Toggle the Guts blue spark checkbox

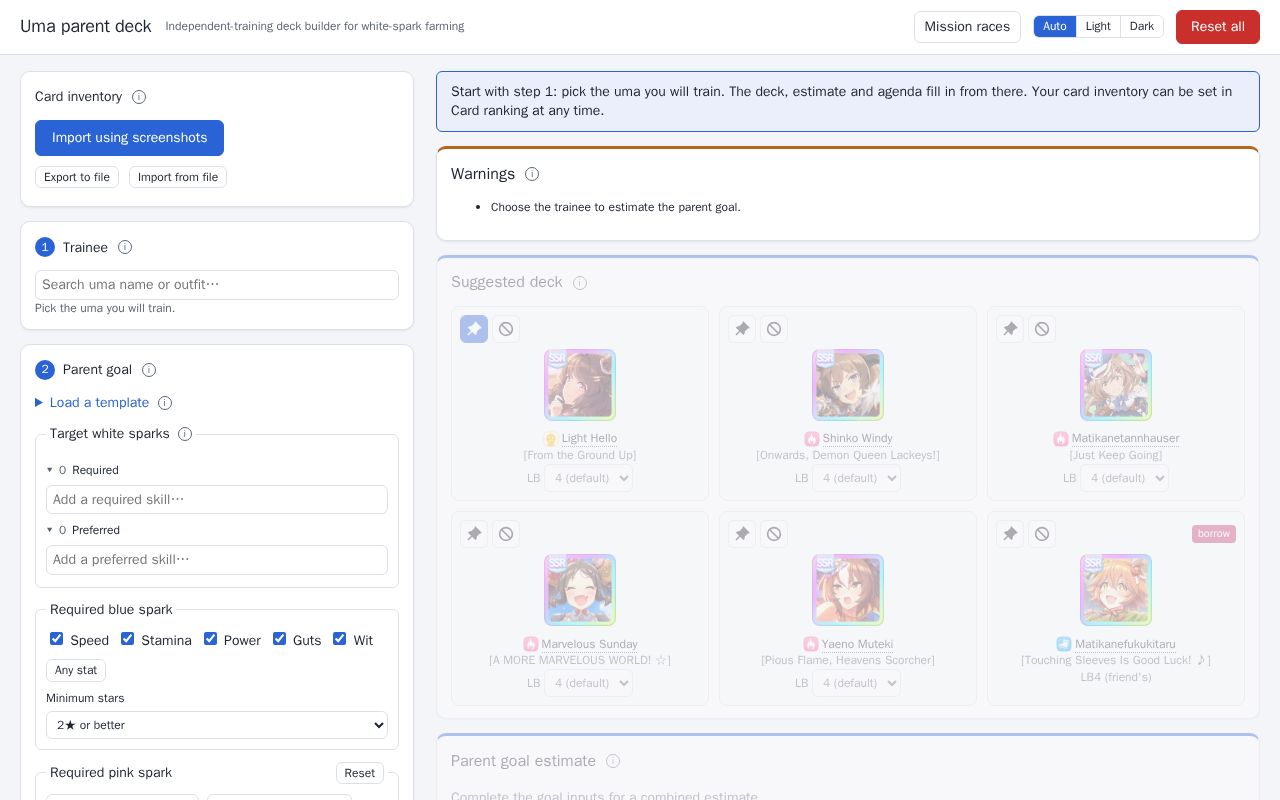(x=280, y=639)
